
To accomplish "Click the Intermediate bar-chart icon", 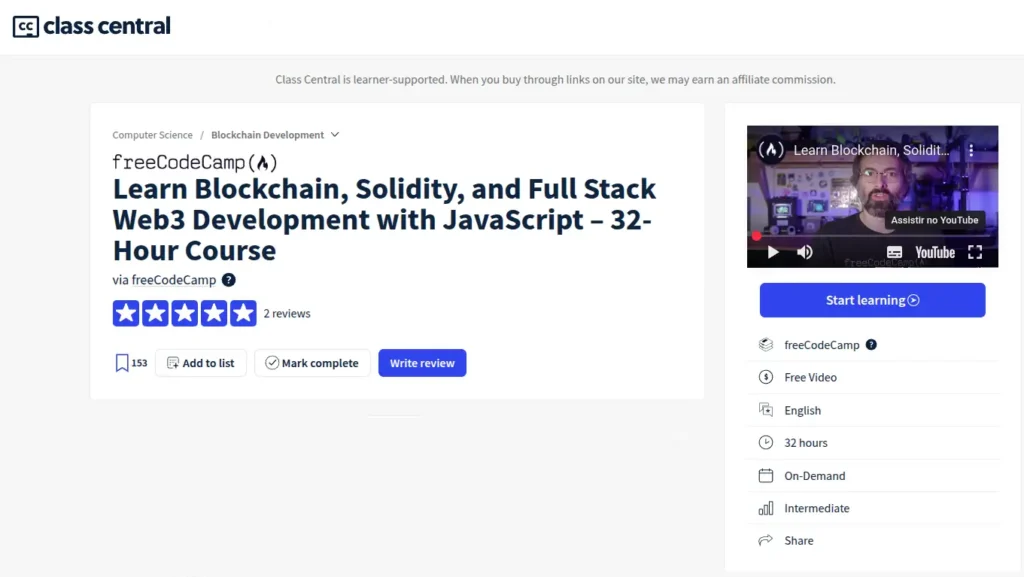I will [765, 508].
